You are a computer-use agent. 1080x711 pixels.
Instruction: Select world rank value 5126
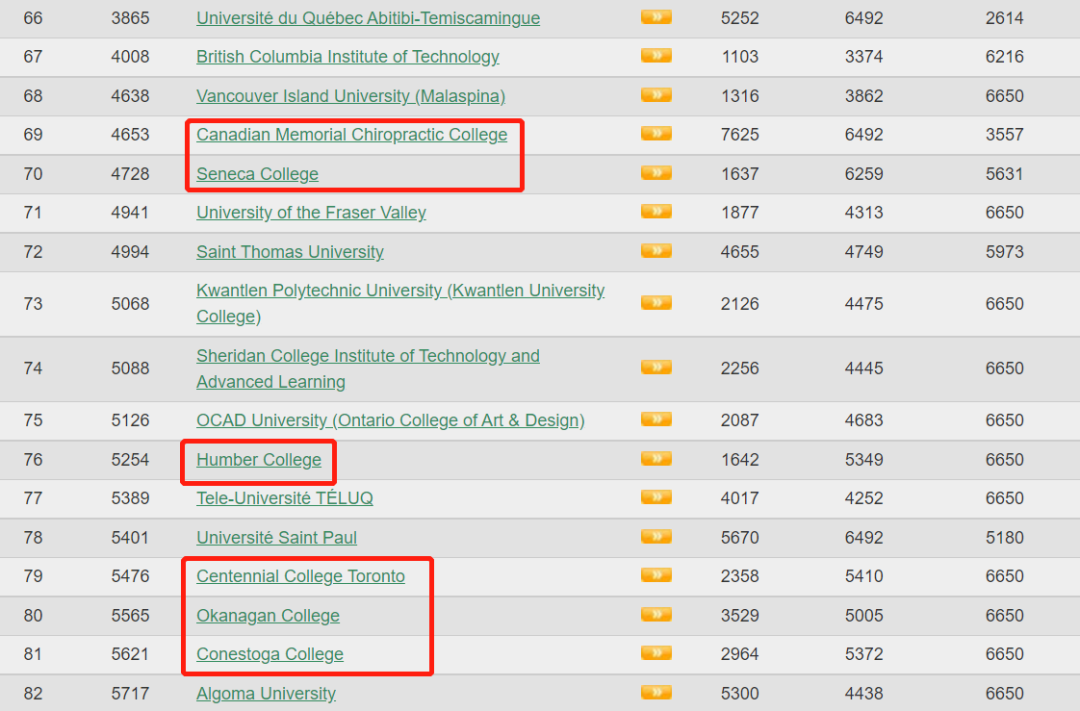pyautogui.click(x=130, y=420)
